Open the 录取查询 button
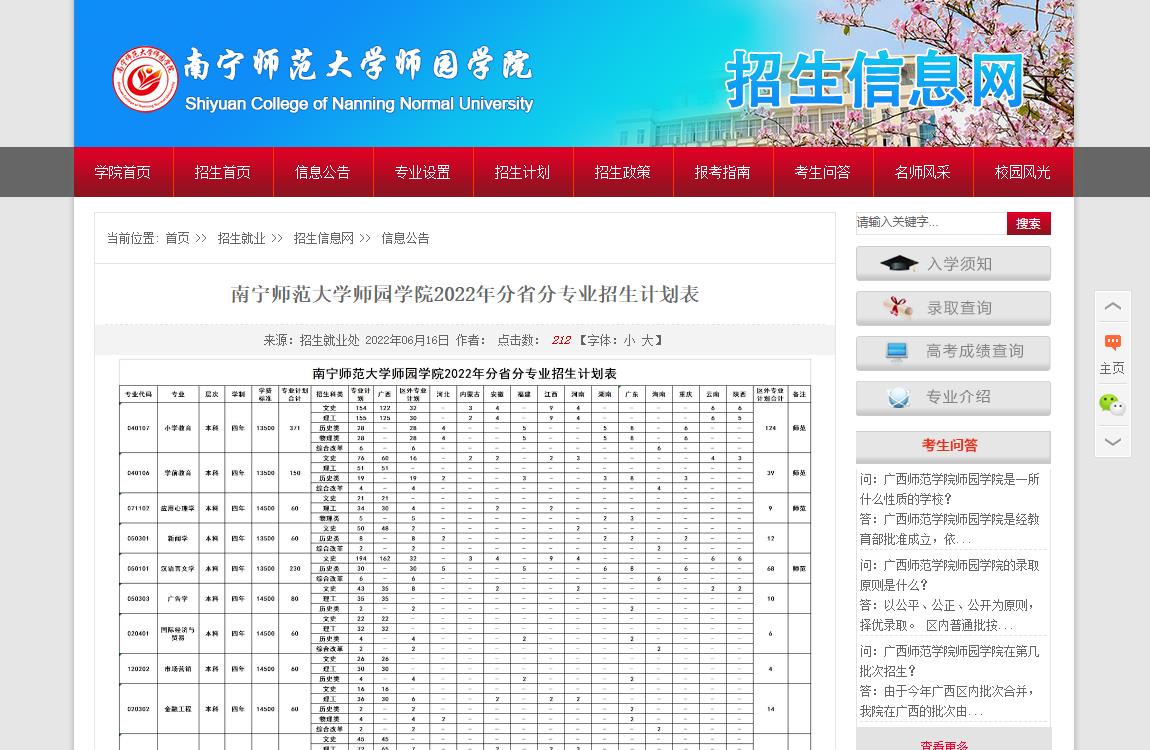 coord(953,309)
